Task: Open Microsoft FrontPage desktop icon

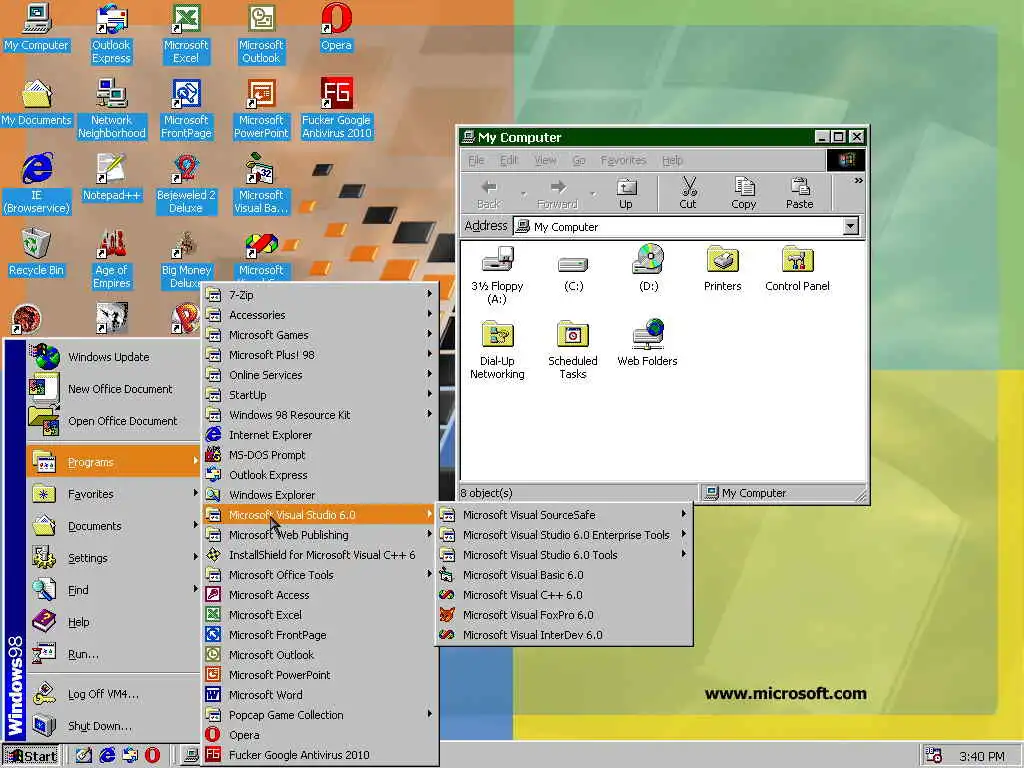Action: click(x=186, y=109)
